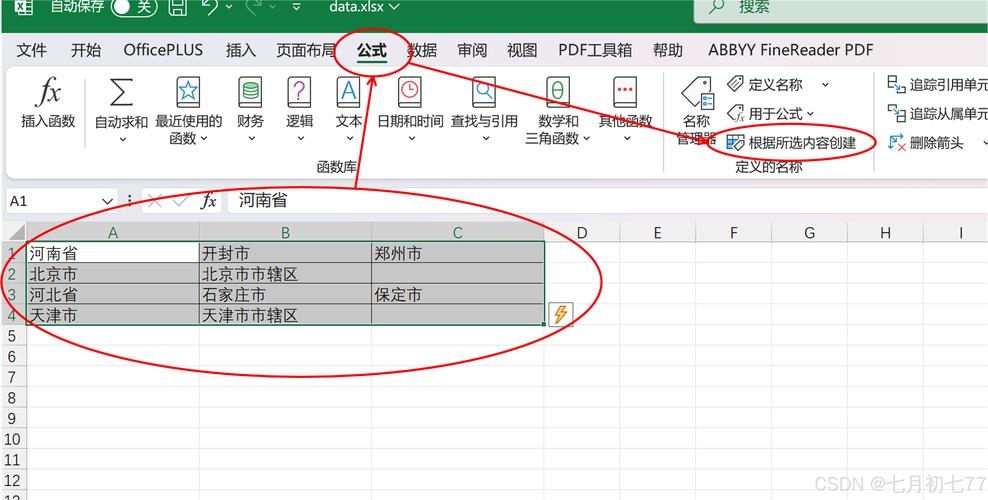Image resolution: width=988 pixels, height=500 pixels.
Task: Open the Help (帮助) tab
Action: (x=668, y=50)
